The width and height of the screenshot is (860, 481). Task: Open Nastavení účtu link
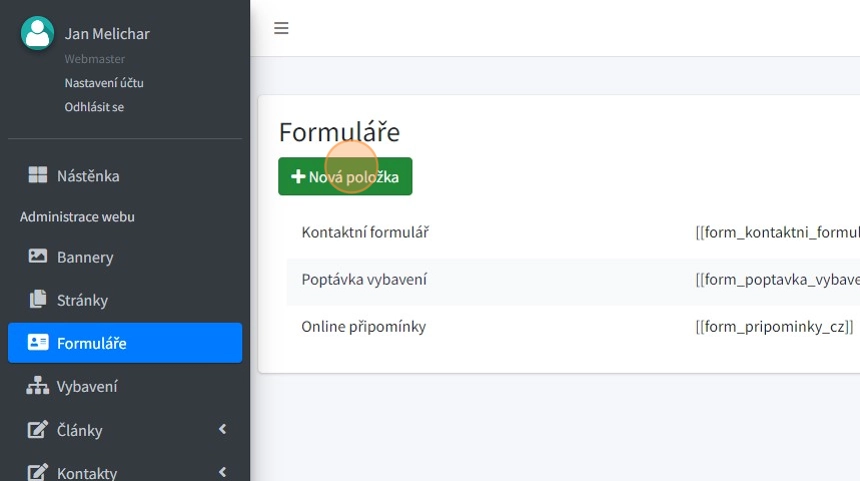click(104, 83)
